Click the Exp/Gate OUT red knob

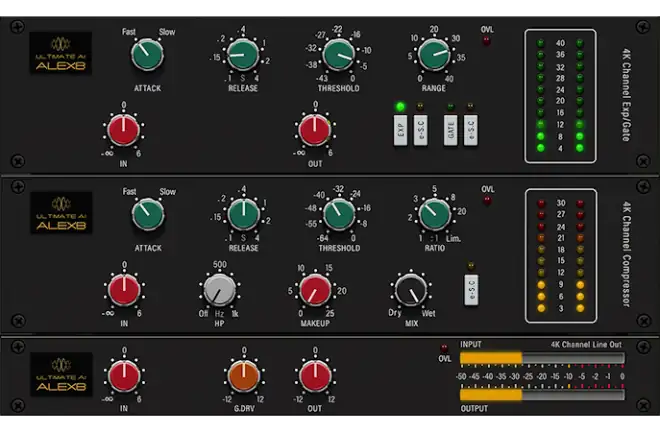click(314, 130)
